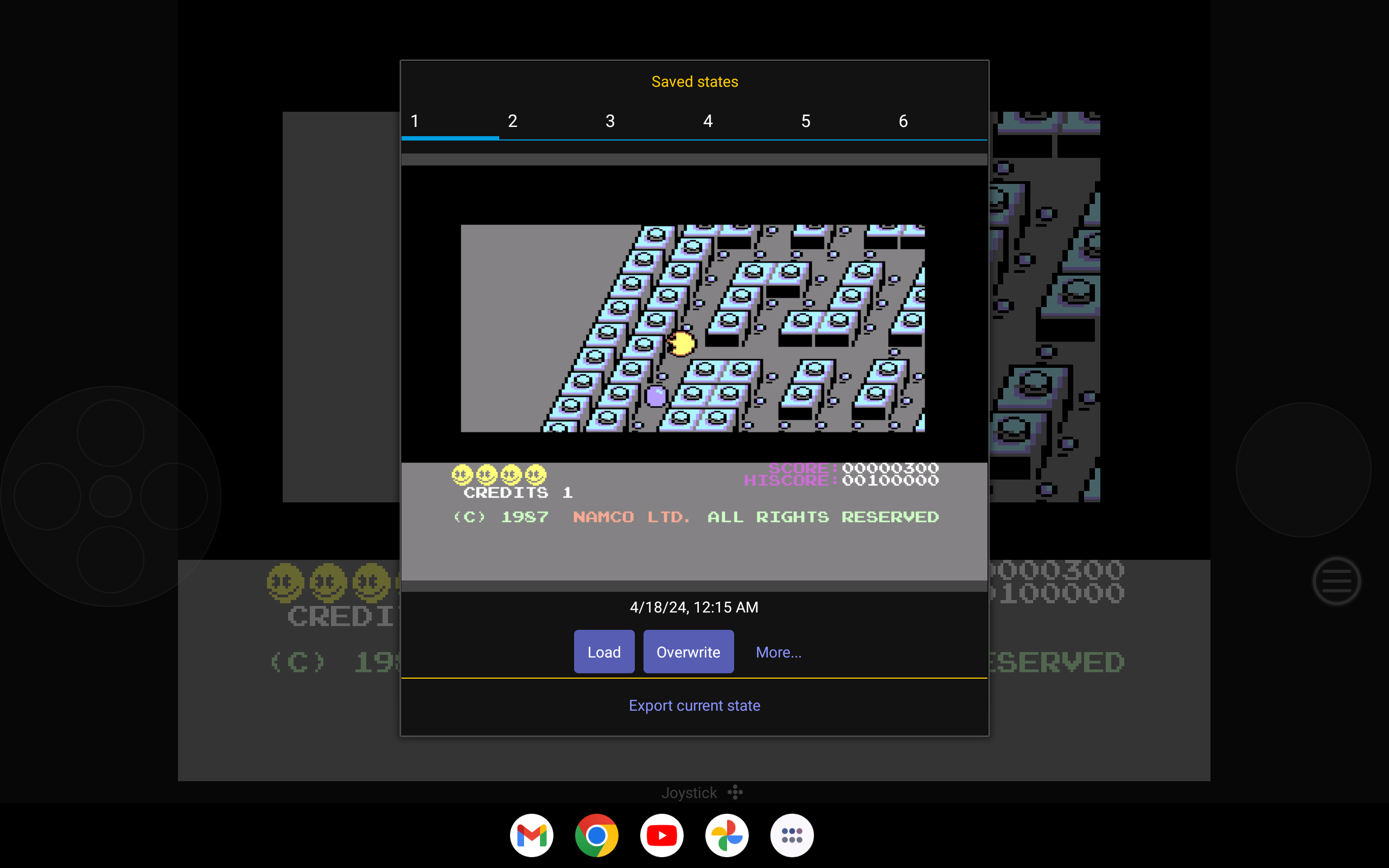Open Google Photos from the dock

point(727,835)
